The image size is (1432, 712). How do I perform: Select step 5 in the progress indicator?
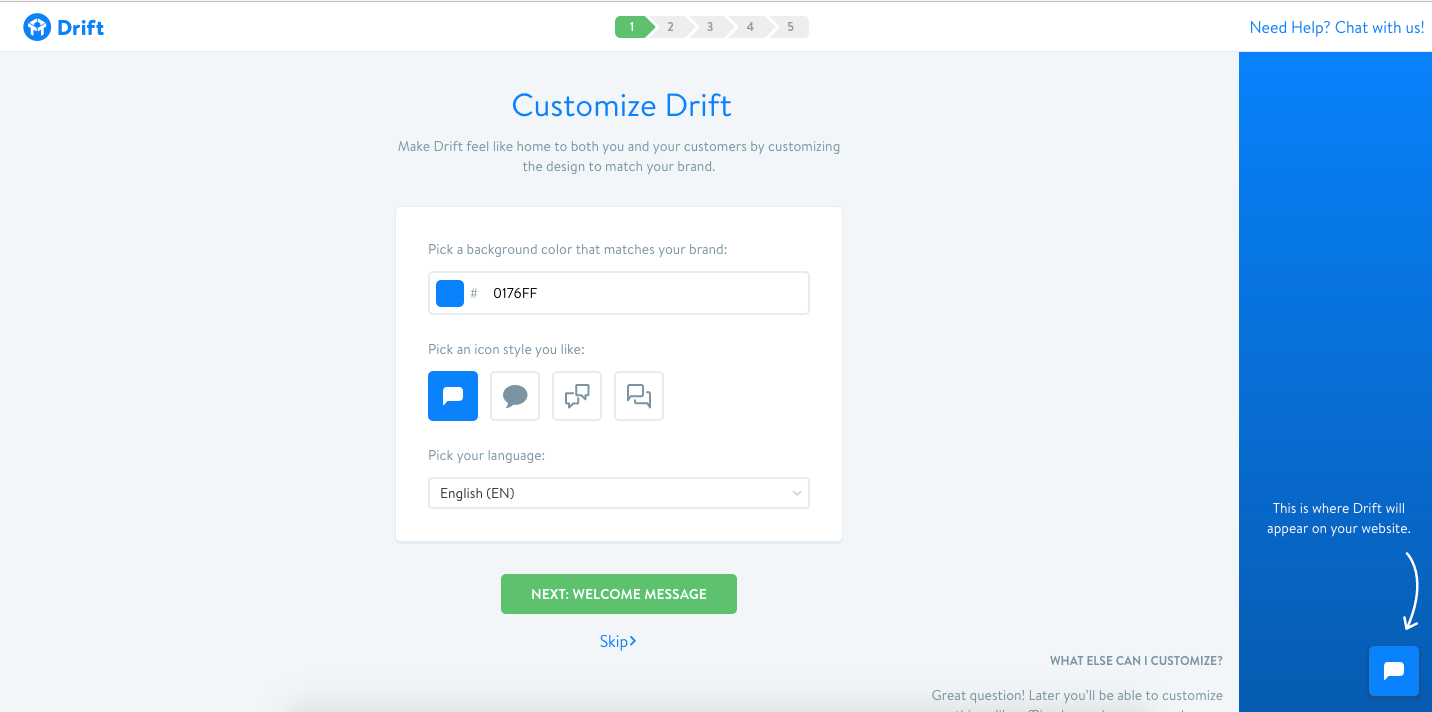point(790,26)
